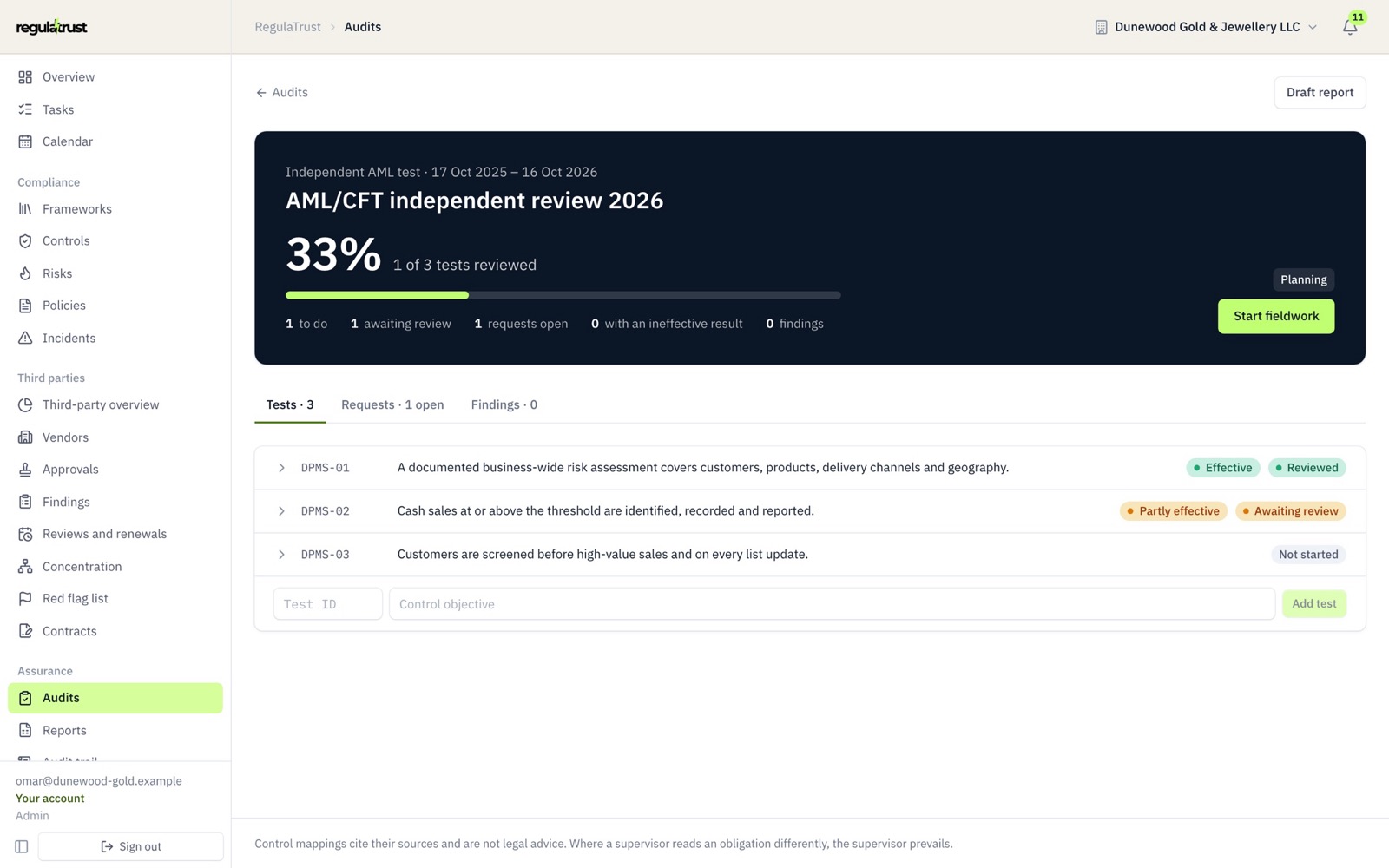The image size is (1389, 868).
Task: Open the Calendar icon in sidebar
Action: [25, 141]
